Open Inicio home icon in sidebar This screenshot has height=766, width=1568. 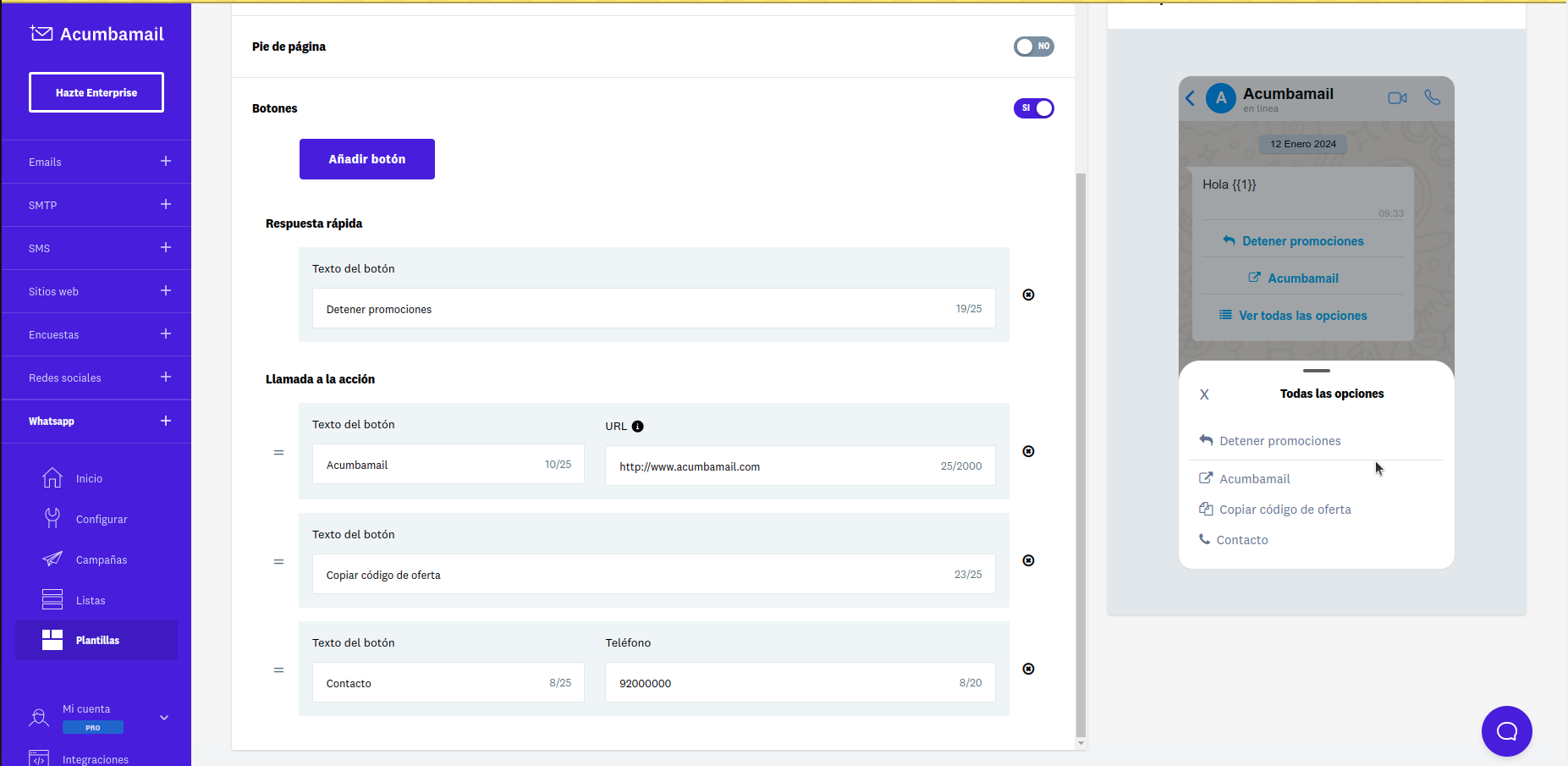click(x=52, y=478)
